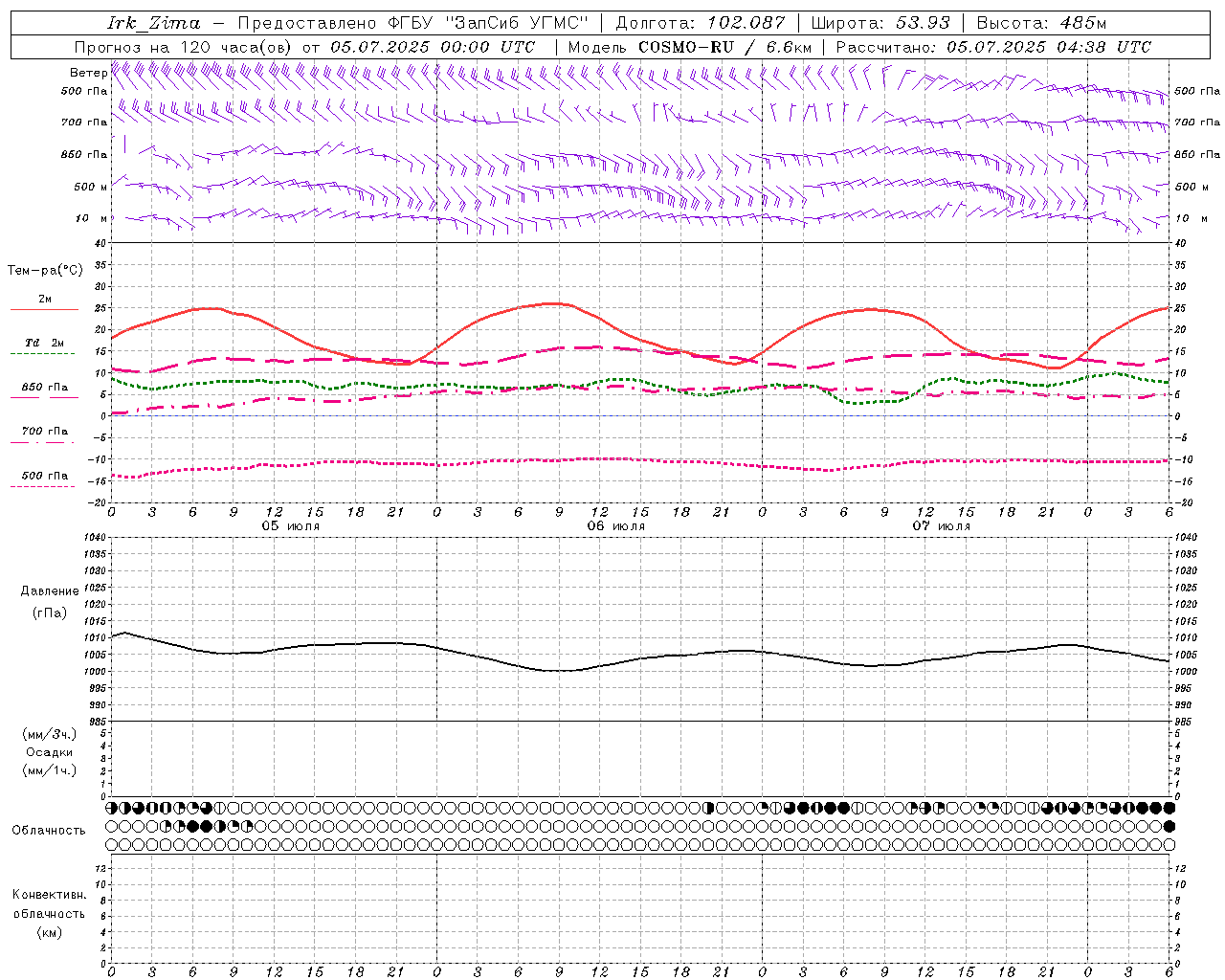The width and height of the screenshot is (1225, 980).
Task: Click the Рассчитано: 05.07.2025 04:38 UTC timestamp
Action: pos(993,47)
